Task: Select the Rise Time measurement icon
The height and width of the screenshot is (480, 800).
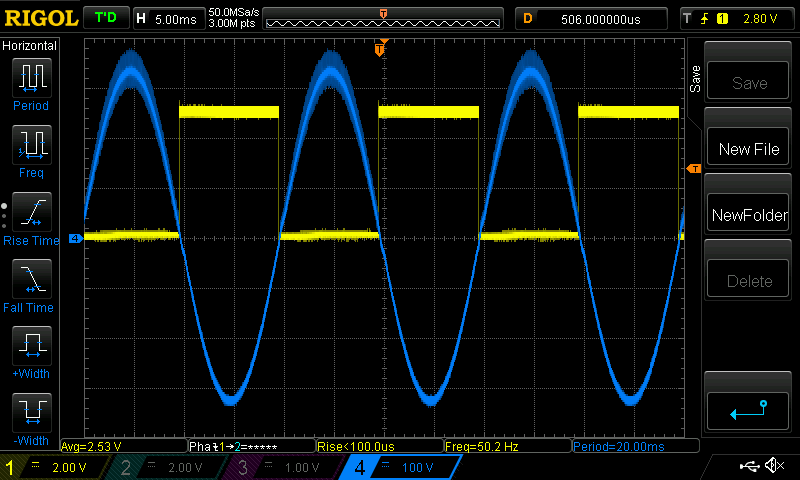Action: [x=31, y=213]
